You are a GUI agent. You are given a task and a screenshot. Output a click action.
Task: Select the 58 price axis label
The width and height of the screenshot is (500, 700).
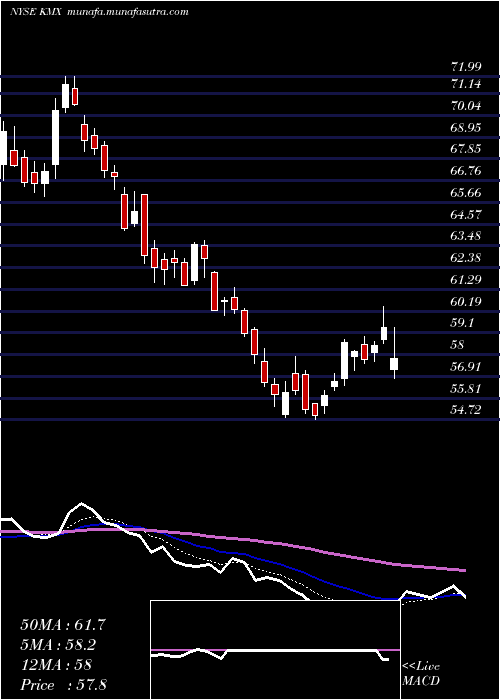458,345
